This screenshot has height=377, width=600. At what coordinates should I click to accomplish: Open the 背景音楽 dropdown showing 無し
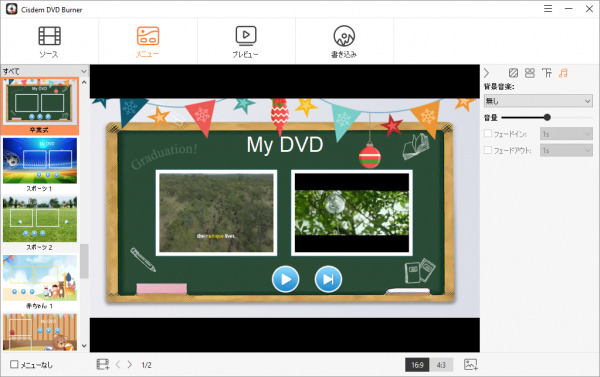tap(538, 101)
